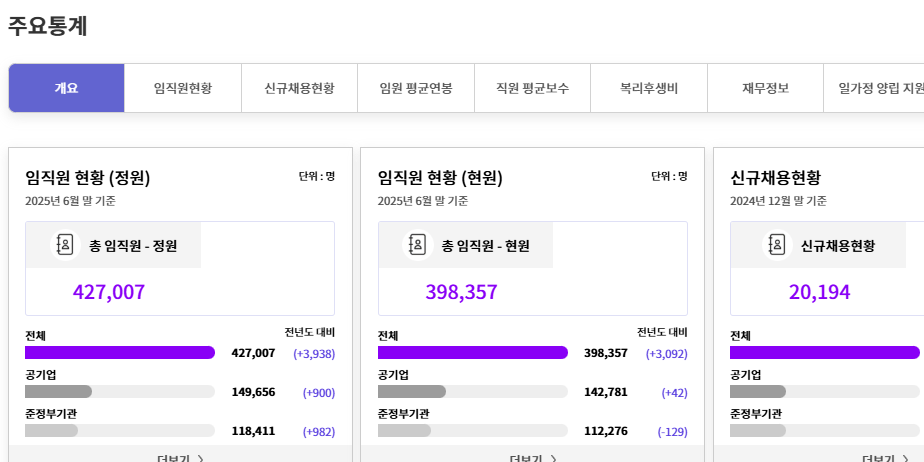Click the 142,781 공기업 value

click(606, 392)
